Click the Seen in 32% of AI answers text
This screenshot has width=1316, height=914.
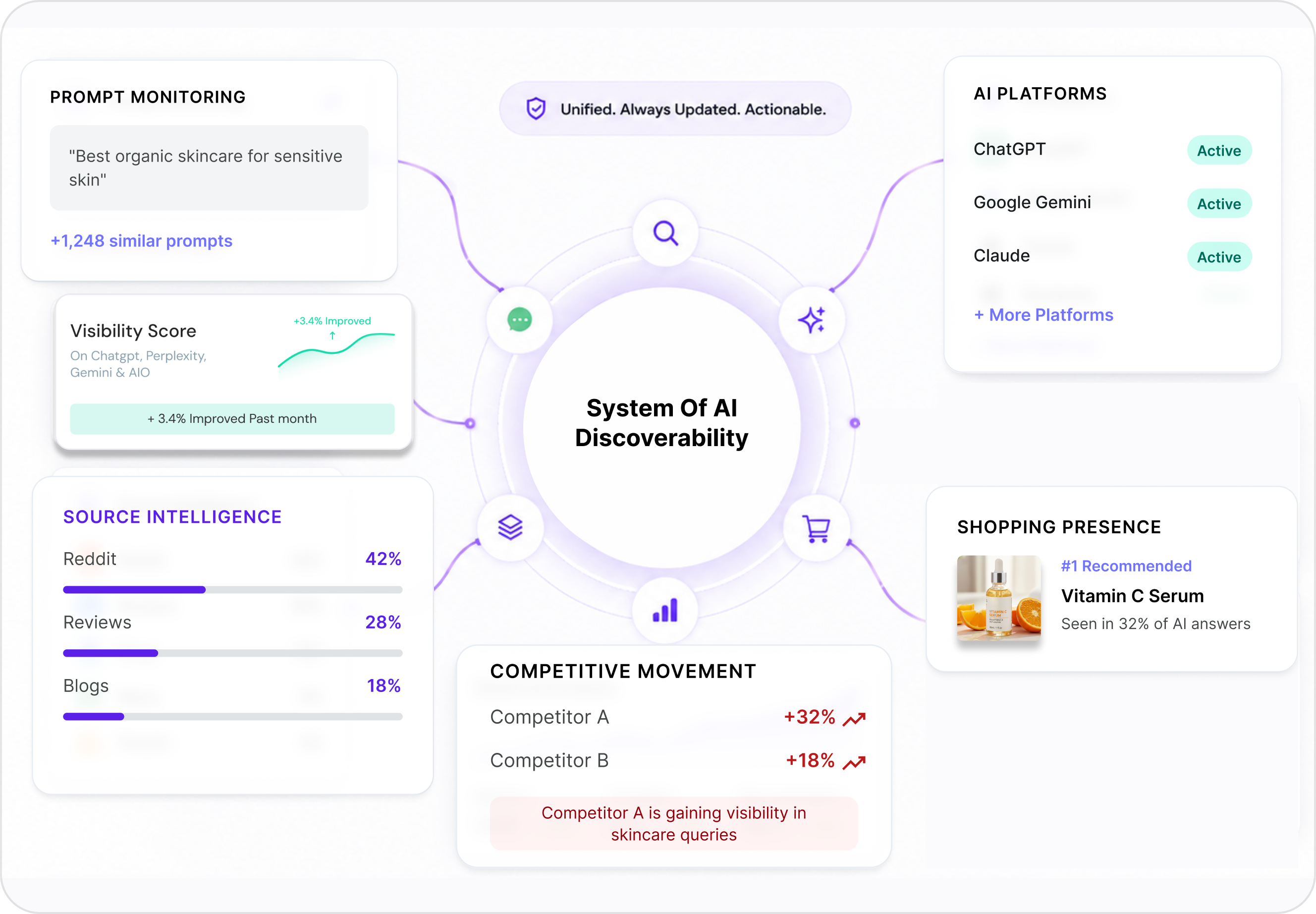(x=1156, y=624)
